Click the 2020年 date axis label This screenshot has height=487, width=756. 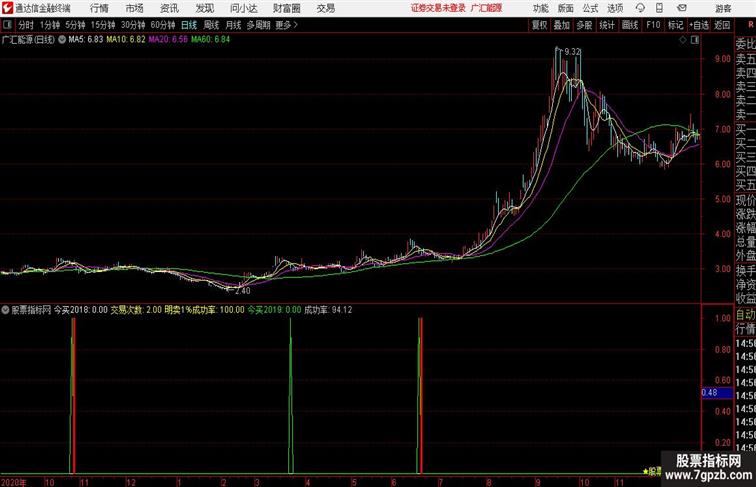[x=14, y=482]
